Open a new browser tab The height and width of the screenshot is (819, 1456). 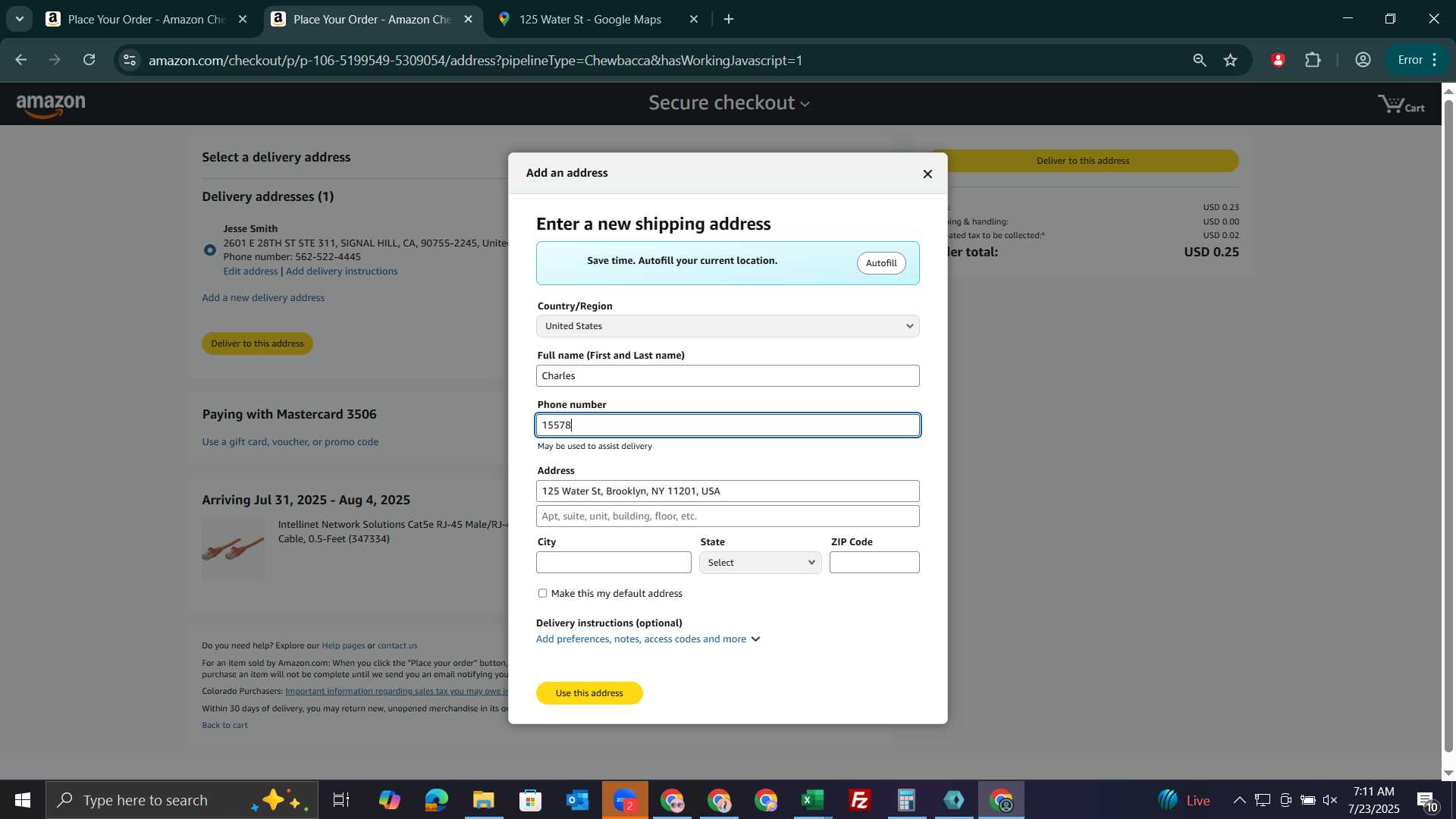pos(729,20)
